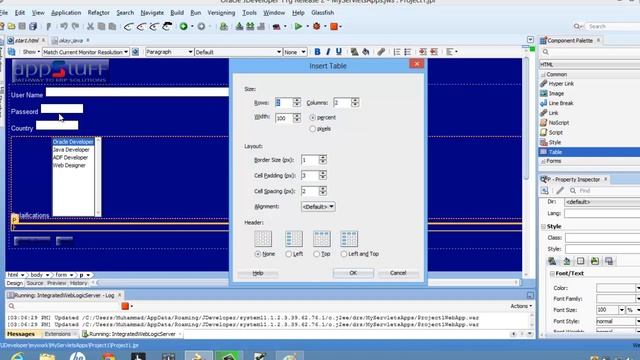
Task: Click the Cut scissors icon
Action: pos(90,27)
